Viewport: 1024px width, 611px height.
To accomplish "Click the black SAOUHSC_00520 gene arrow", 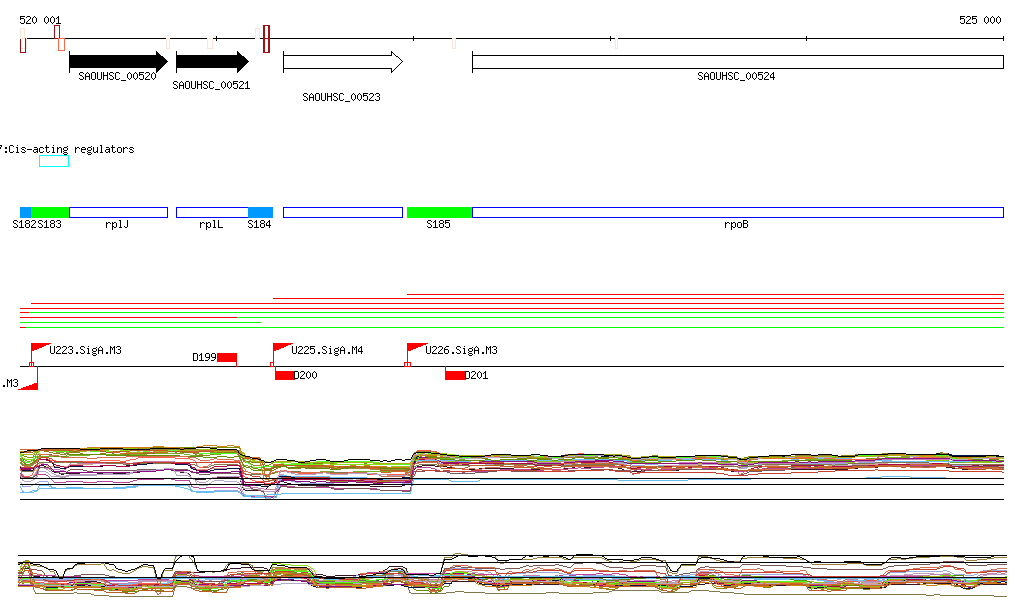I will point(117,62).
